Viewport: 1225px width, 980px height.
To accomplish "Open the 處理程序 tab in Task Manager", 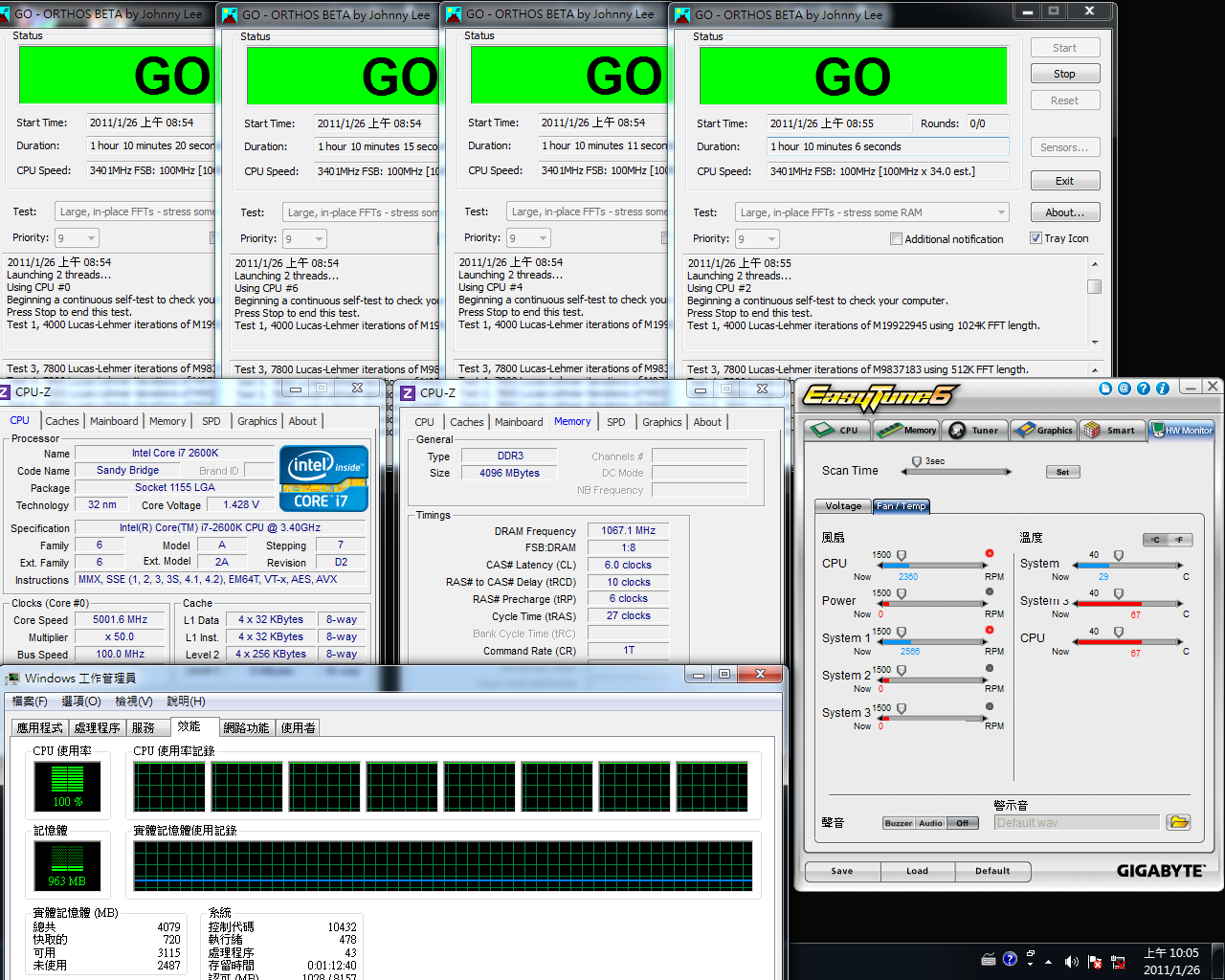I will click(97, 728).
